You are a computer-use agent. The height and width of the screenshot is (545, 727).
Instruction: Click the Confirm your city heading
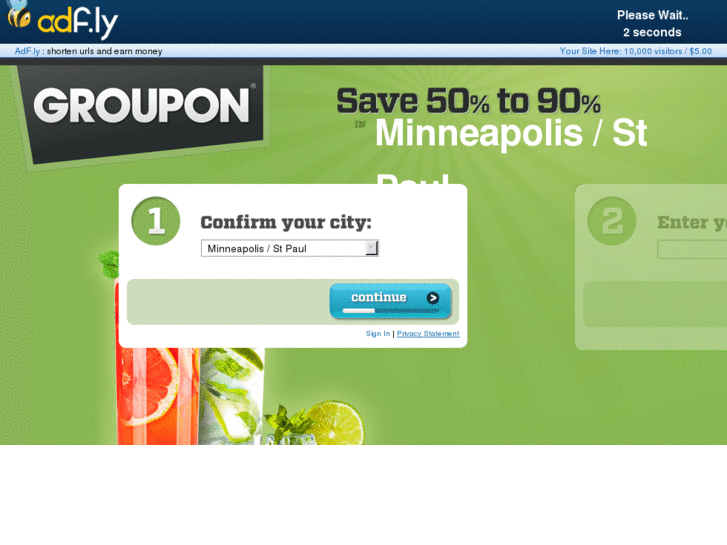[286, 223]
